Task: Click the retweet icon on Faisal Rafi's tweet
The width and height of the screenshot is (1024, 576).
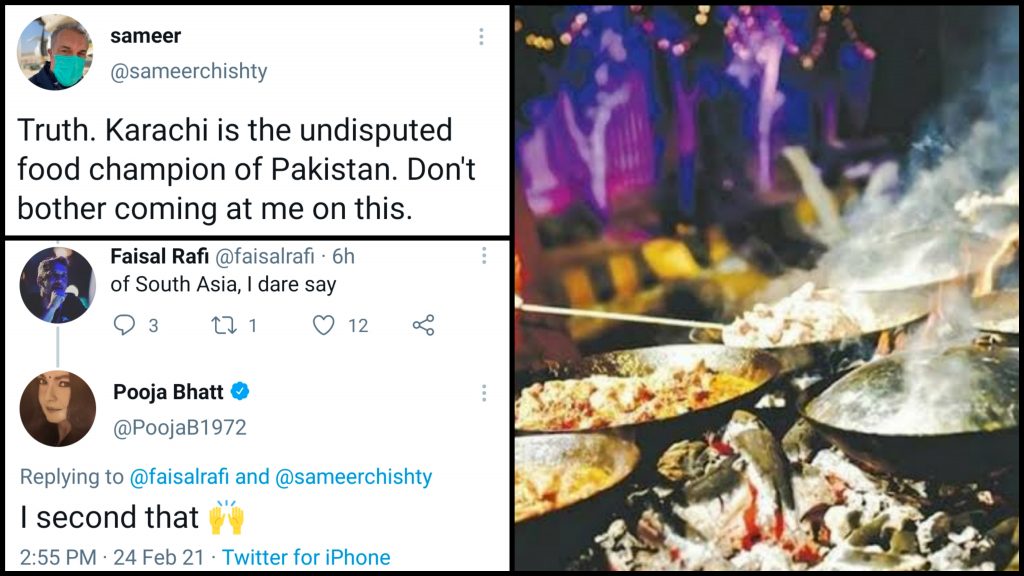Action: click(223, 325)
